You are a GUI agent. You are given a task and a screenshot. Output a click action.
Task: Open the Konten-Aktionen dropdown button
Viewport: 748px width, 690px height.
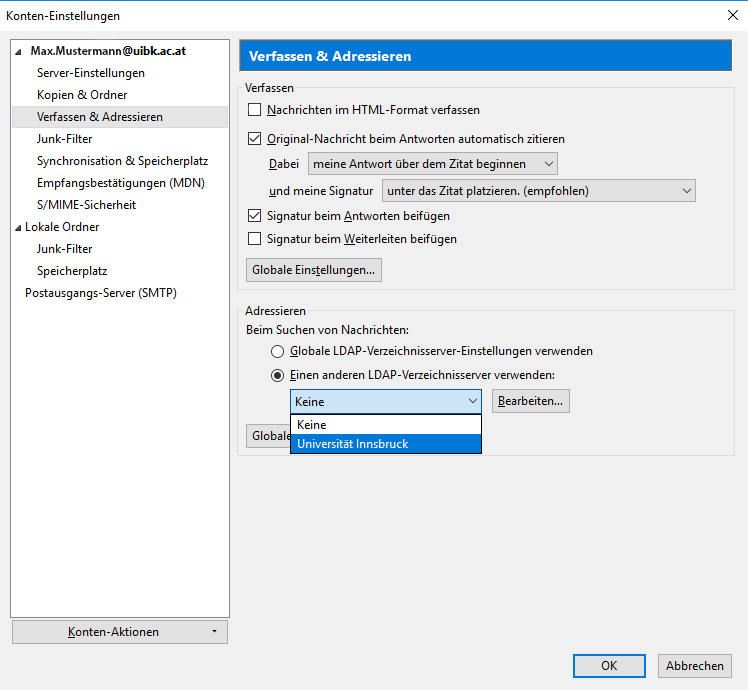tap(120, 632)
